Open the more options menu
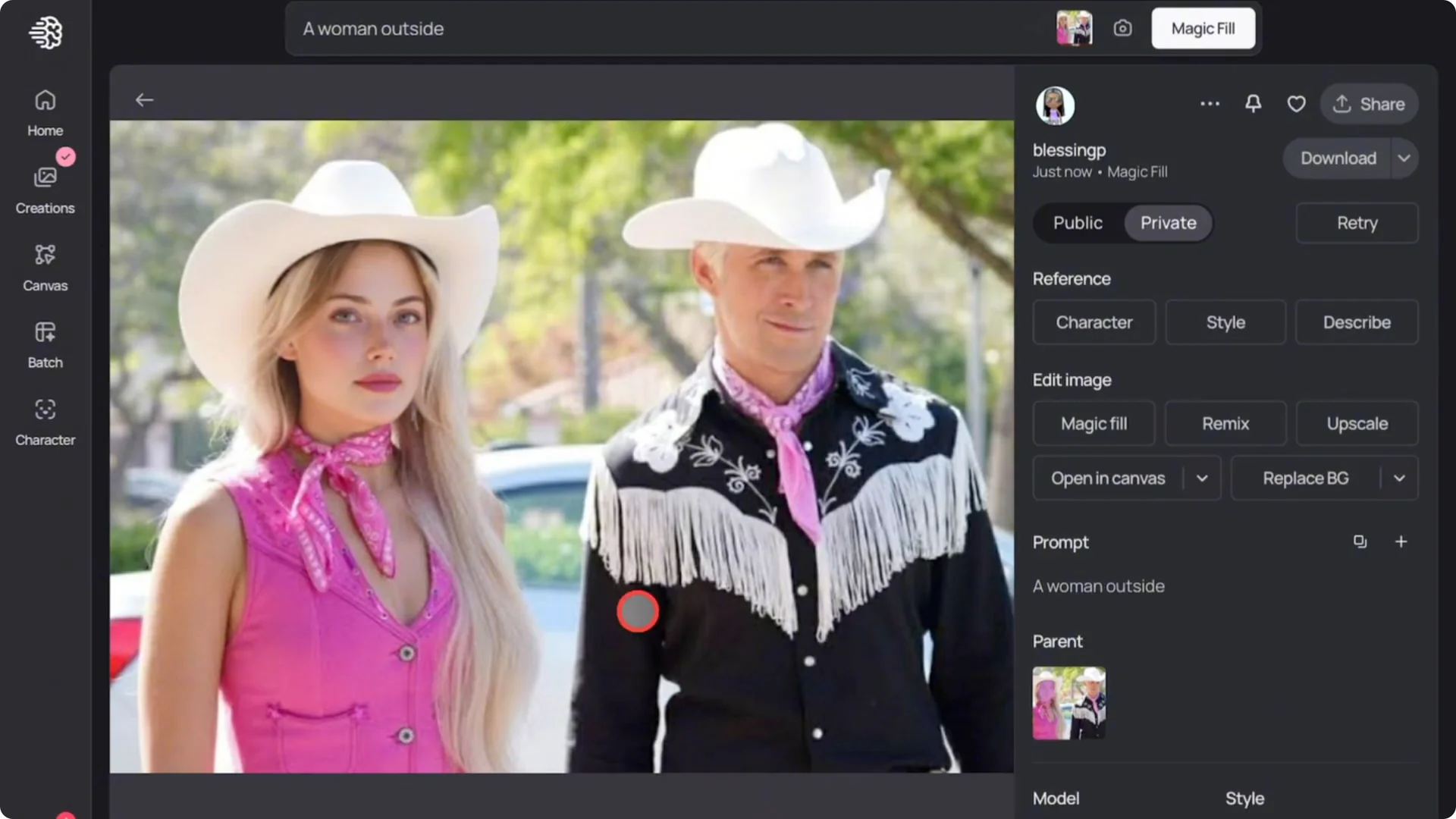 tap(1210, 104)
